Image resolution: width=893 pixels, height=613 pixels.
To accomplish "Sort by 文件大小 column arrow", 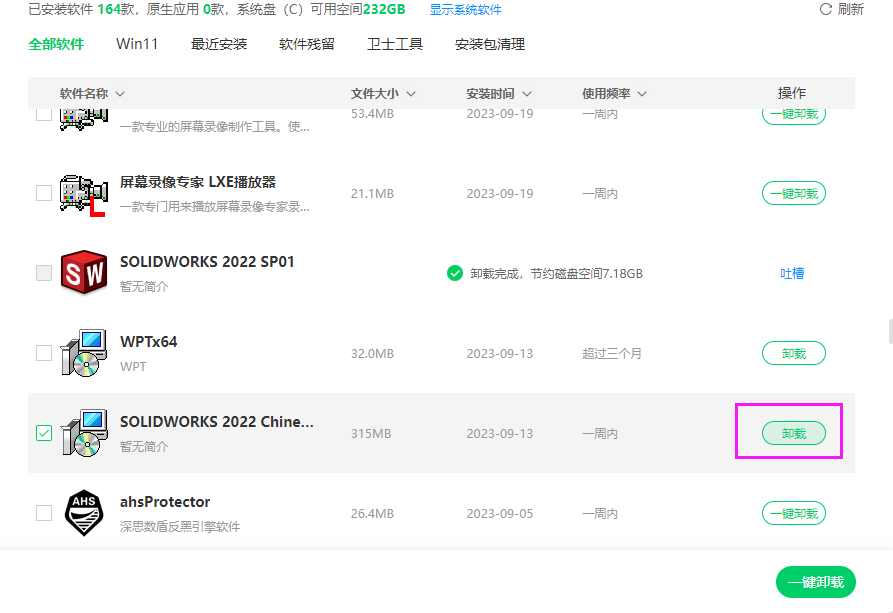I will pyautogui.click(x=411, y=94).
